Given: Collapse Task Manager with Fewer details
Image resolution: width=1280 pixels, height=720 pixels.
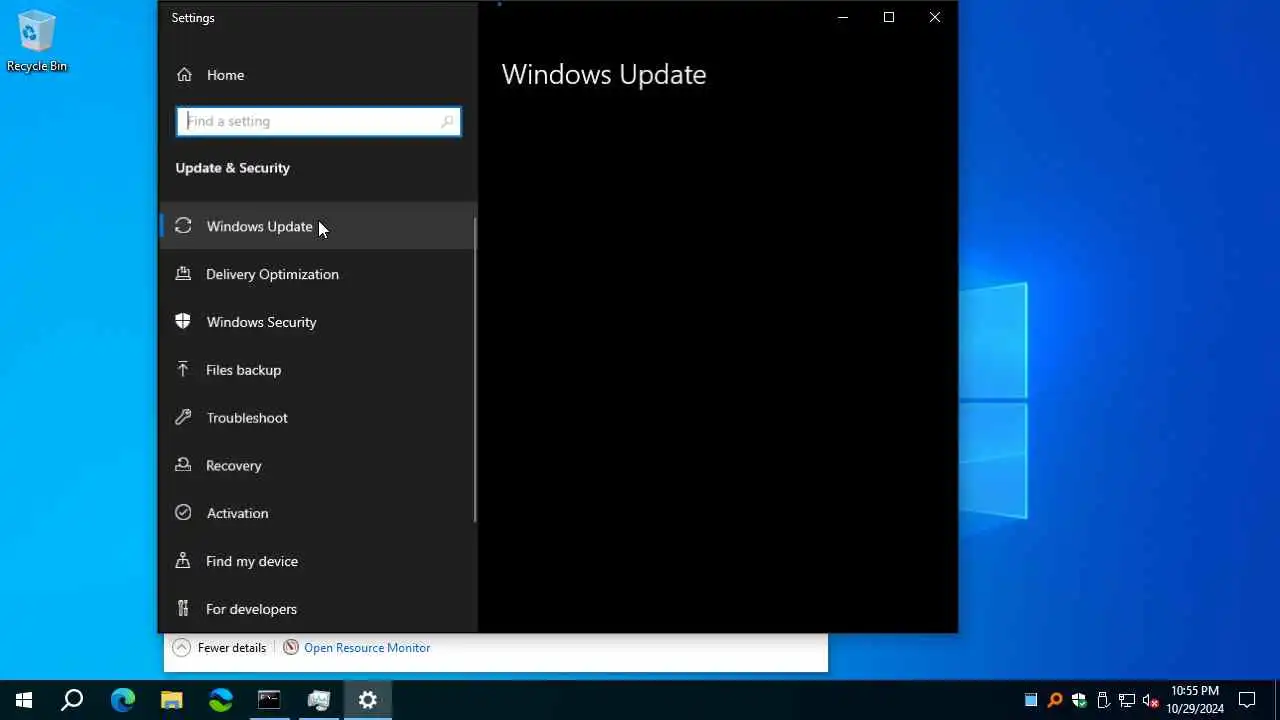Looking at the screenshot, I should (220, 648).
